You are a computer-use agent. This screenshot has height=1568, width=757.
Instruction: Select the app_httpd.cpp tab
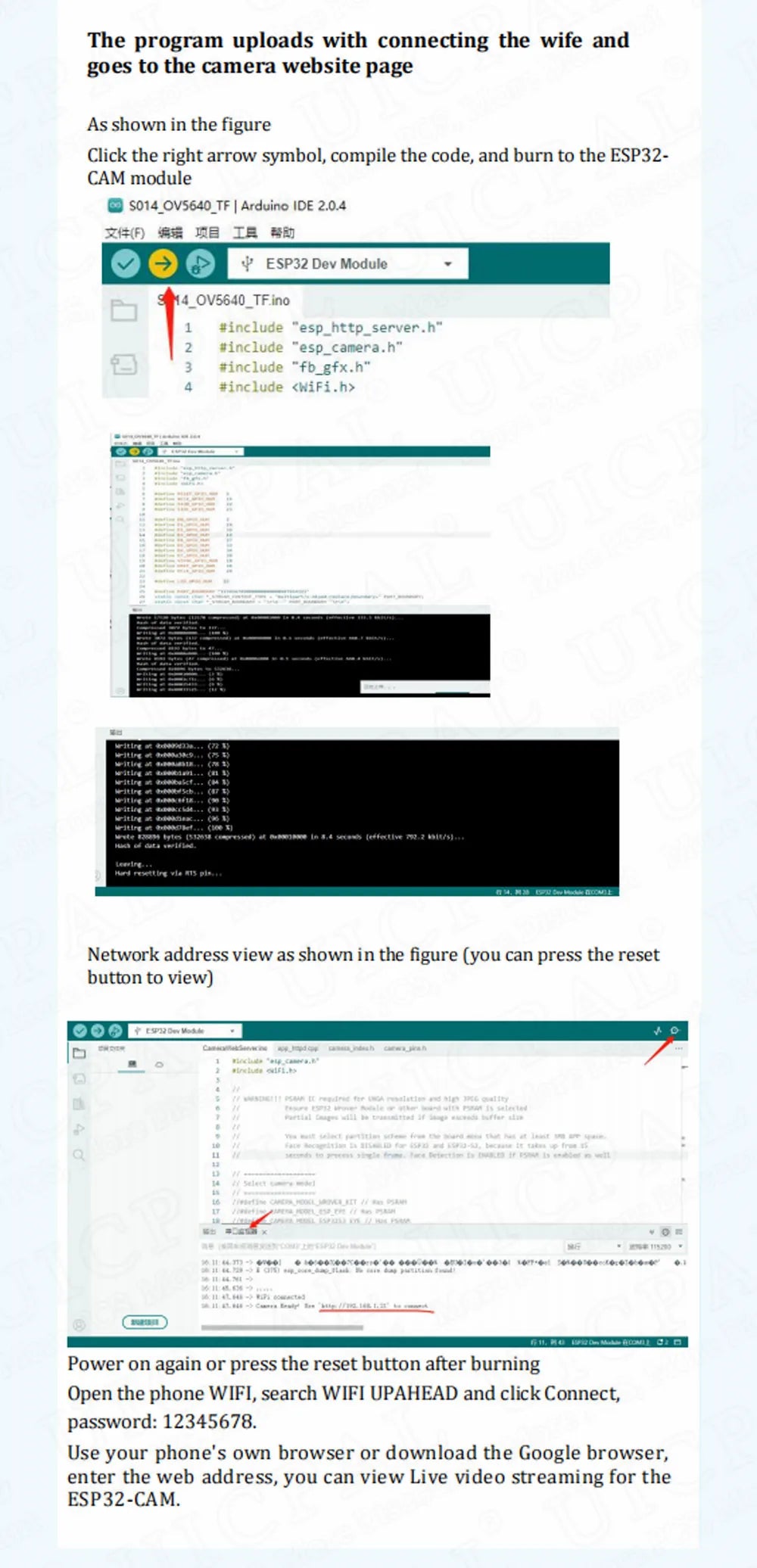click(298, 1048)
